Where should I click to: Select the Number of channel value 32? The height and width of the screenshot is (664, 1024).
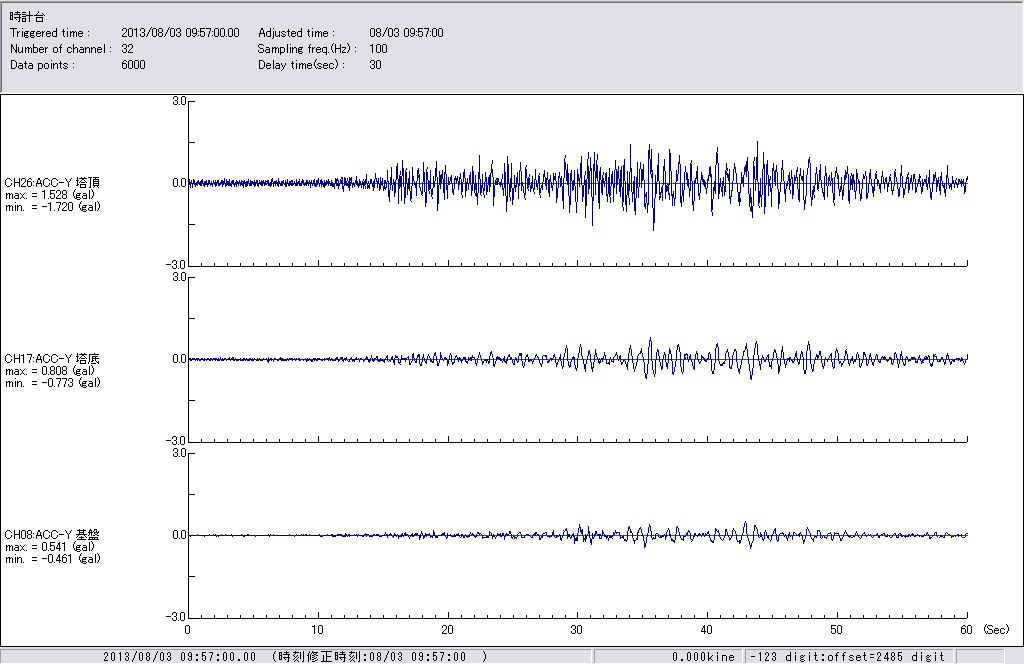128,49
